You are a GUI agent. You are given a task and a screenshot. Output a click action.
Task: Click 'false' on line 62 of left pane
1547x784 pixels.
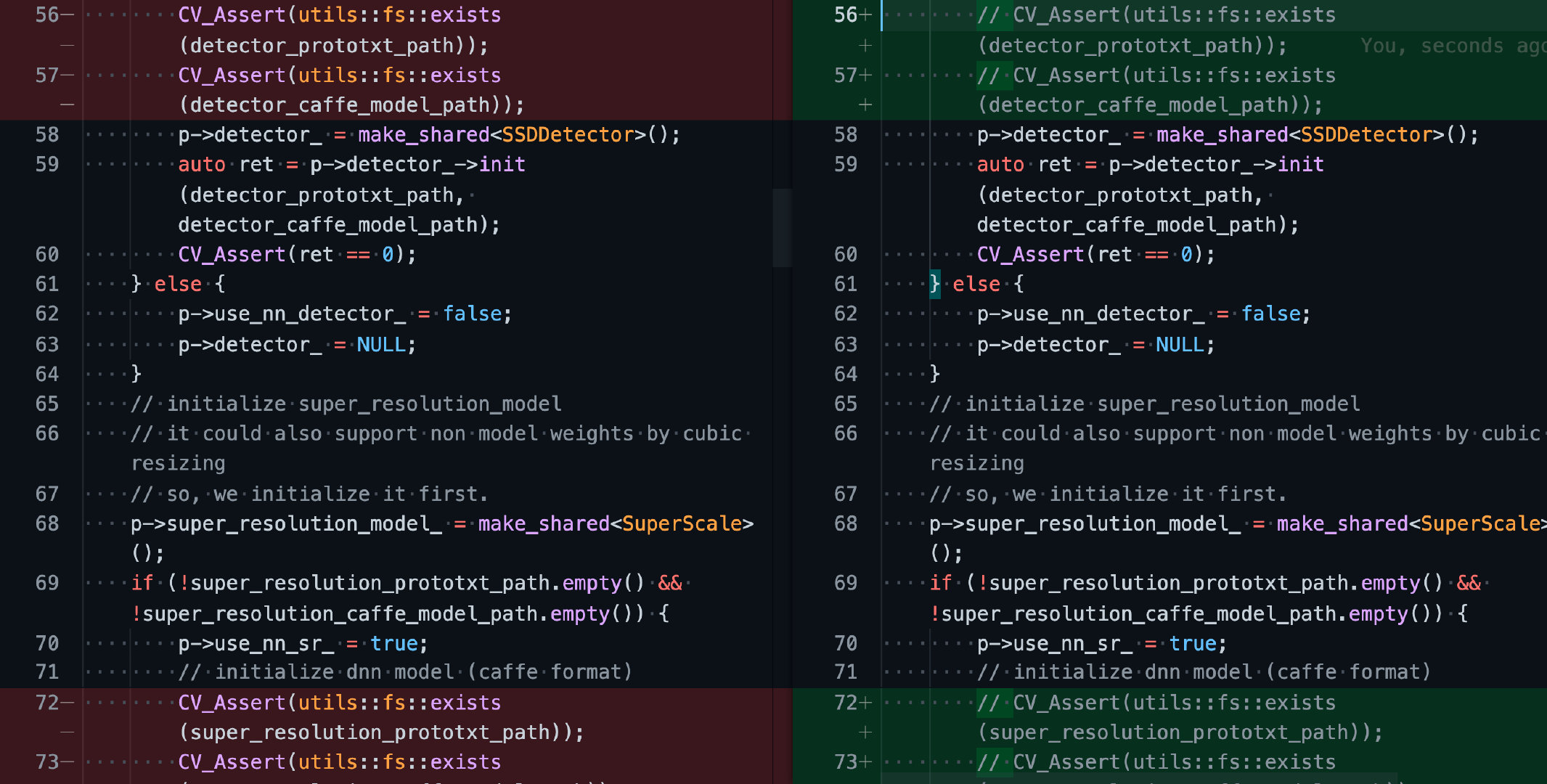click(472, 314)
